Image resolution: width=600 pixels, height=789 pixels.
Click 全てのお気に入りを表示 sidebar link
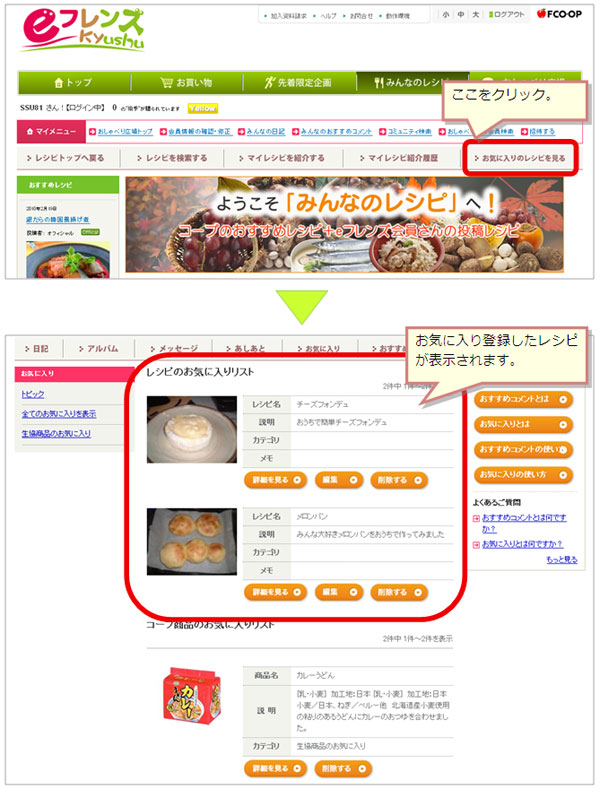click(x=59, y=414)
